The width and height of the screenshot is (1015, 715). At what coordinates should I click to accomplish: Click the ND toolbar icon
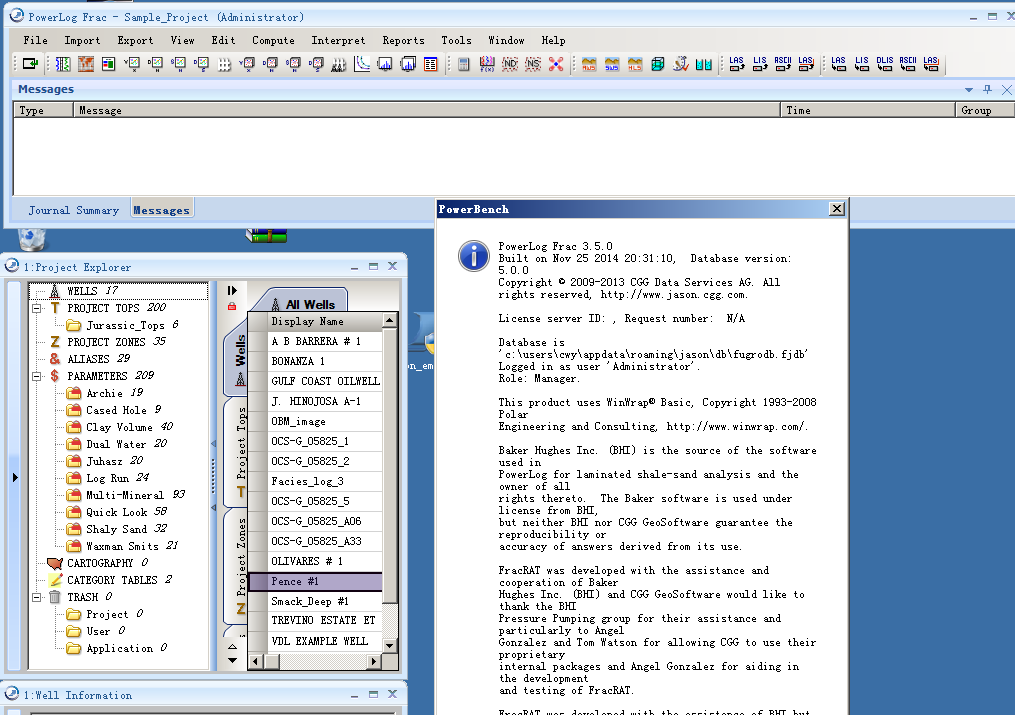tap(510, 63)
